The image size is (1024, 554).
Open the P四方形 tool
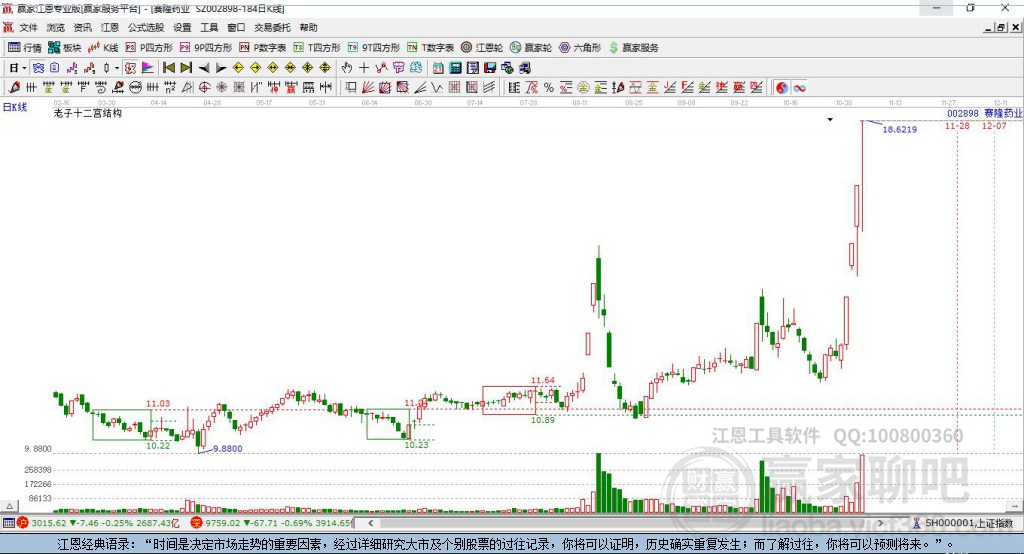coord(149,48)
